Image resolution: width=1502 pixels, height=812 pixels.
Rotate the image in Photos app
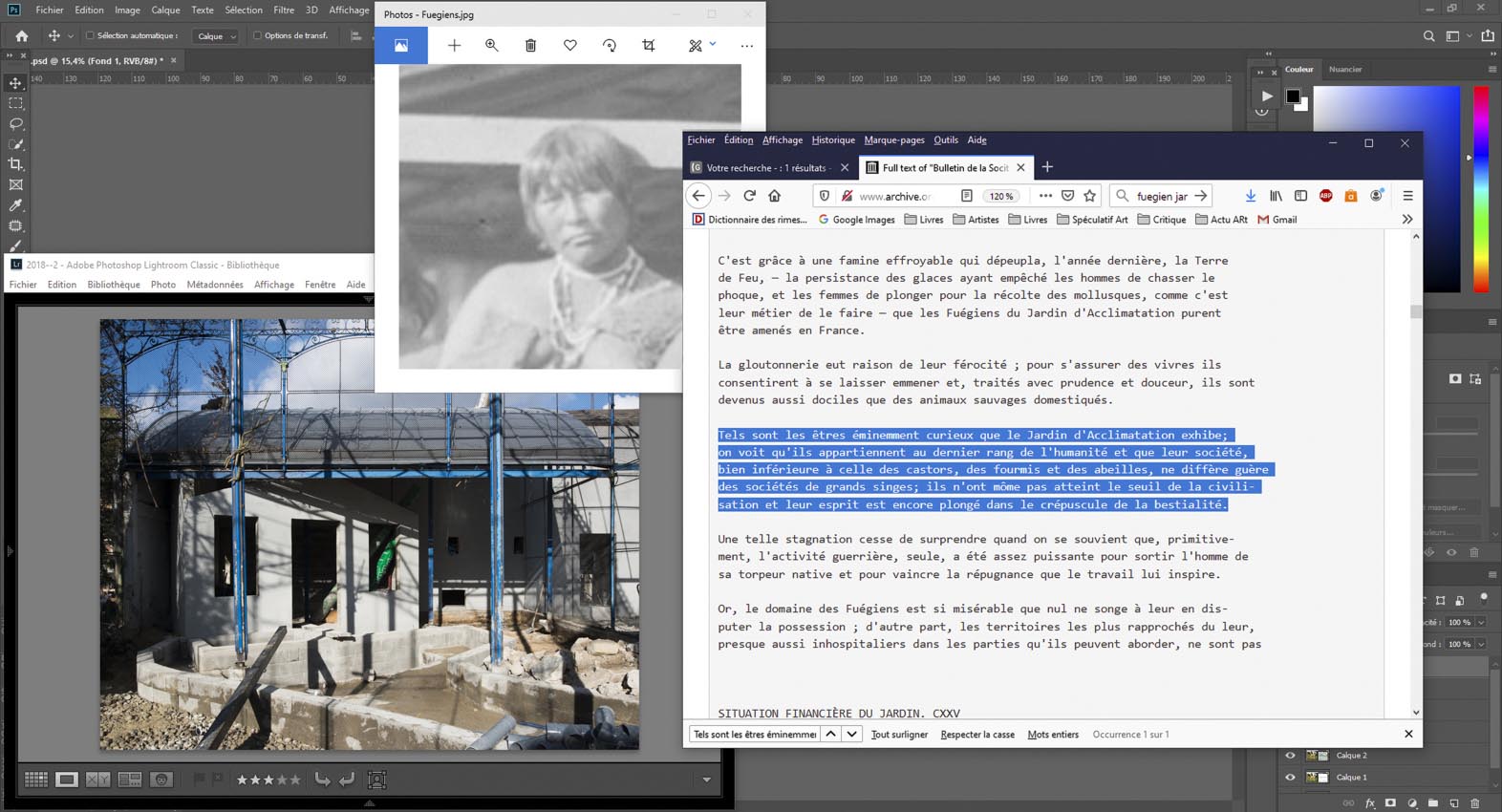coord(610,46)
